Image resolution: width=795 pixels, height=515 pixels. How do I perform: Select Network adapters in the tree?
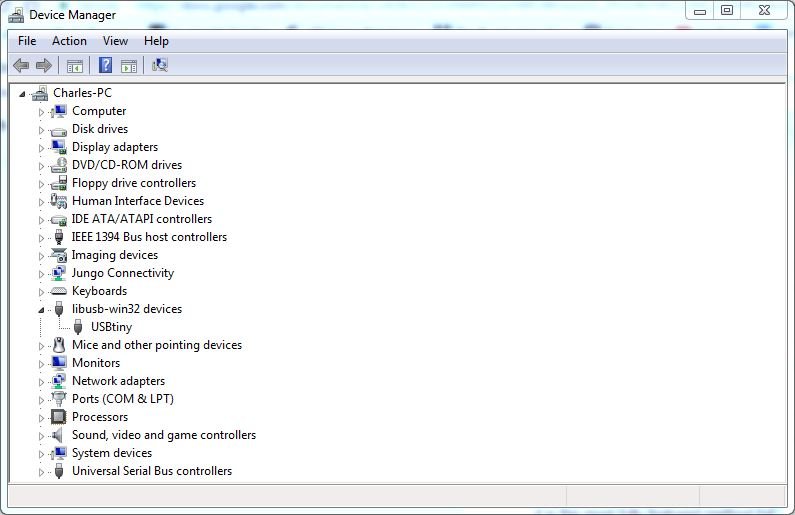(118, 381)
